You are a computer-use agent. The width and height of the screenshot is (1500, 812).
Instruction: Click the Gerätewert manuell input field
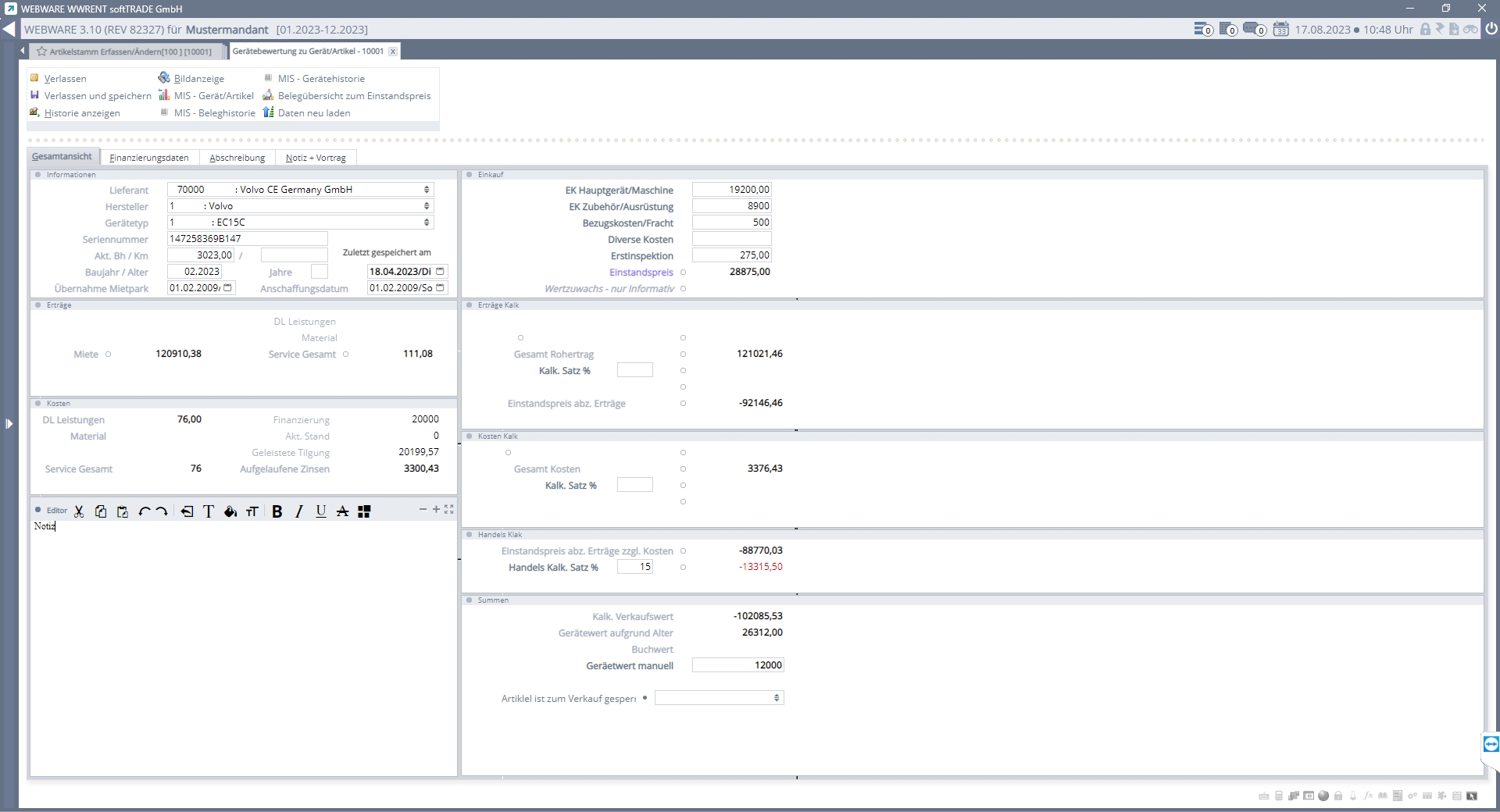tap(738, 665)
